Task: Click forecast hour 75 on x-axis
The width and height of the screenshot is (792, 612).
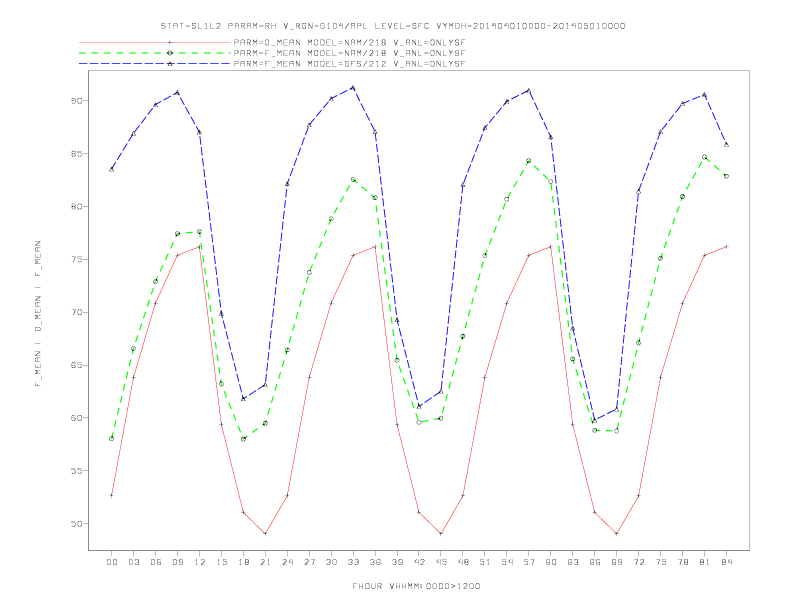Action: (661, 562)
